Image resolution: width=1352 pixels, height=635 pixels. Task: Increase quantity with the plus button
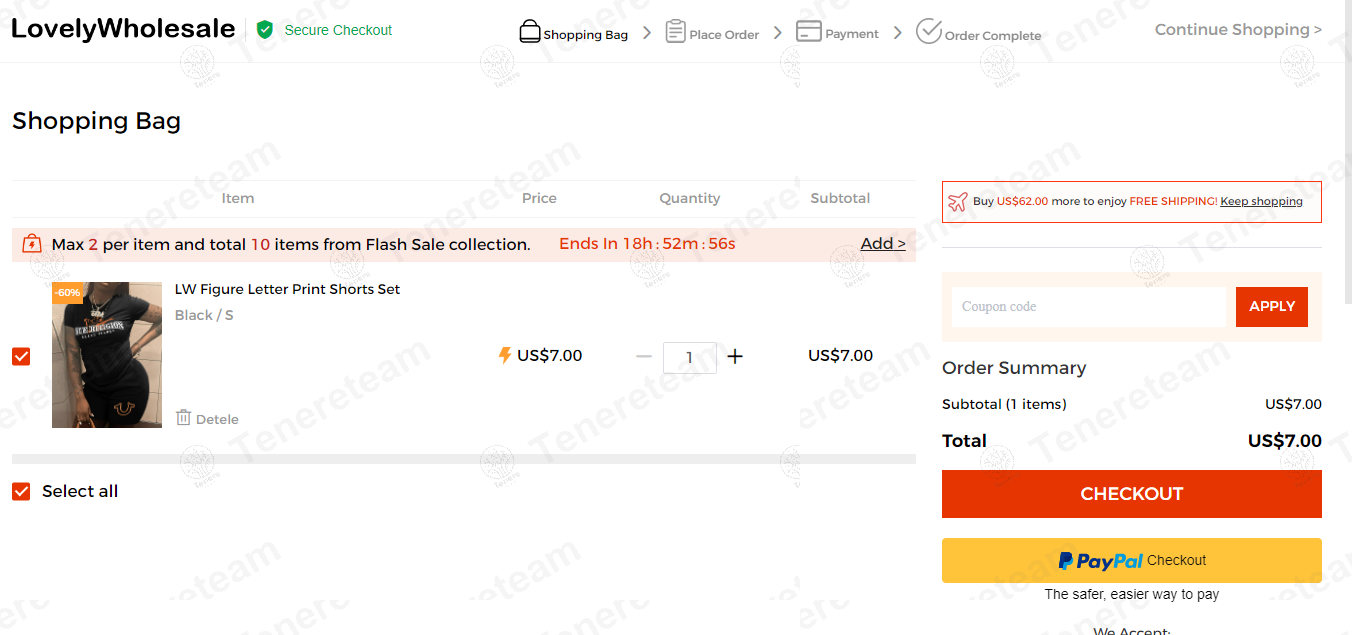[735, 356]
